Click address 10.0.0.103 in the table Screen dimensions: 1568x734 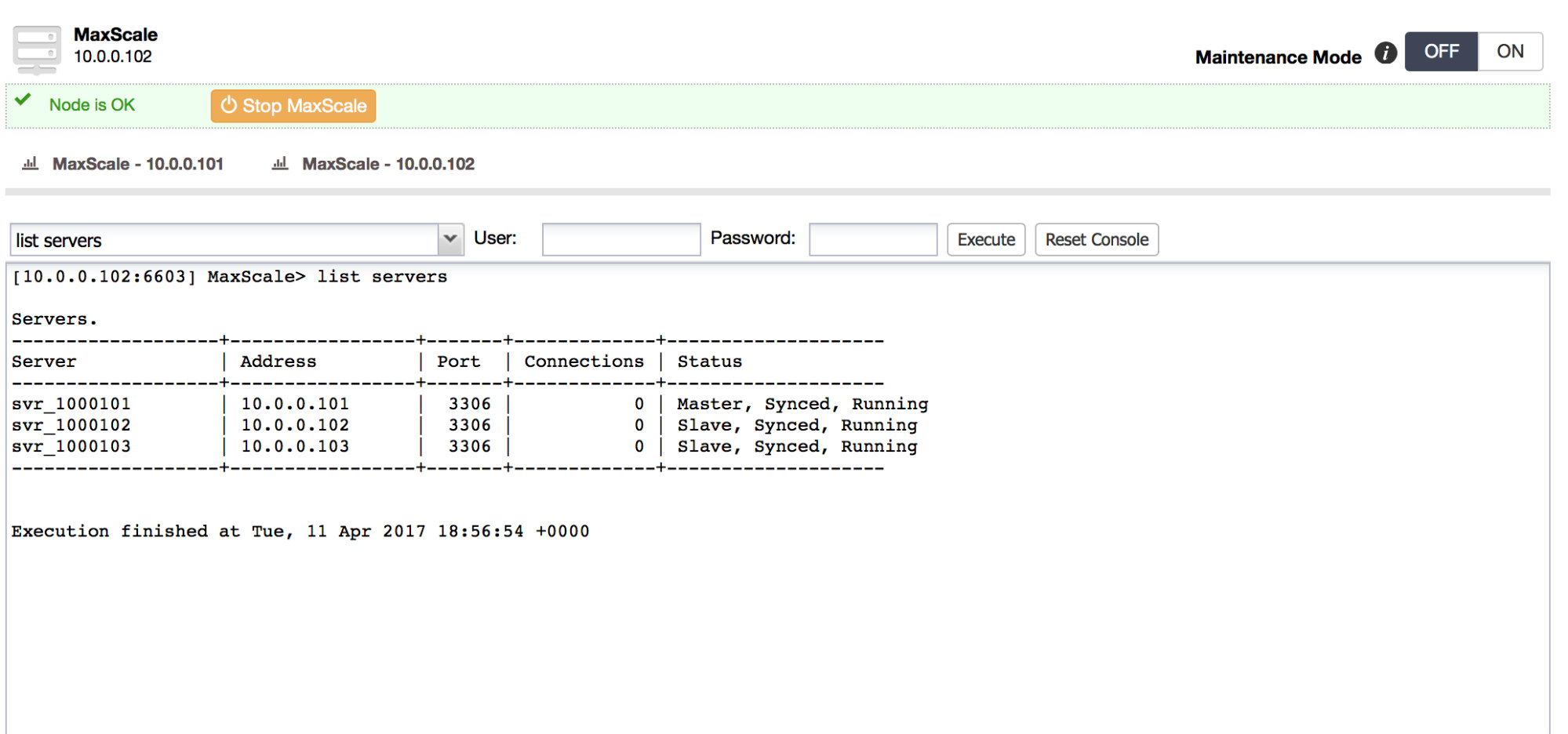295,446
